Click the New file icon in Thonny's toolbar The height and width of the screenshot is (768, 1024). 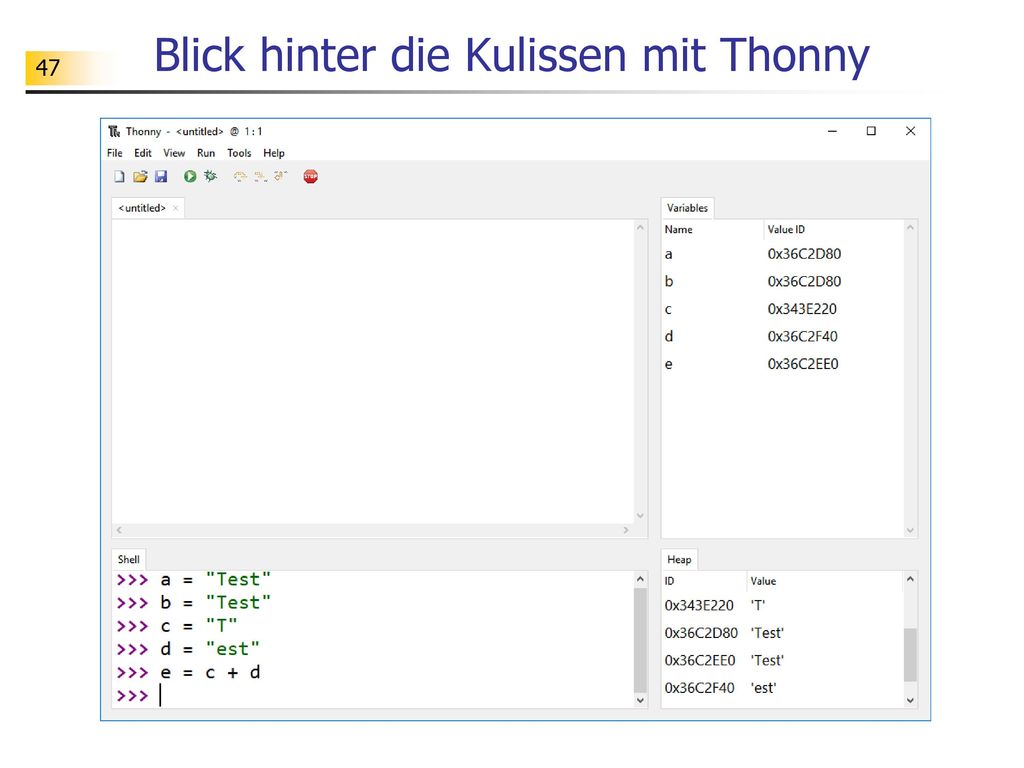click(119, 176)
